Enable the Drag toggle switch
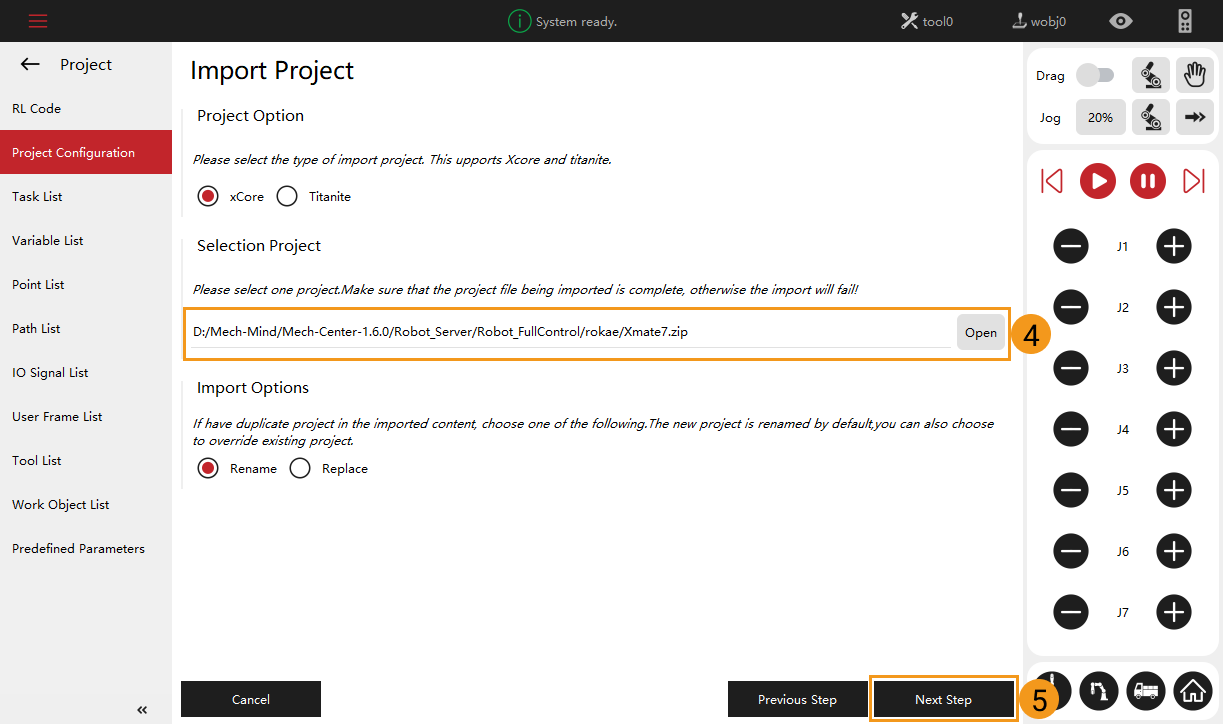This screenshot has width=1223, height=724. pyautogui.click(x=1096, y=75)
